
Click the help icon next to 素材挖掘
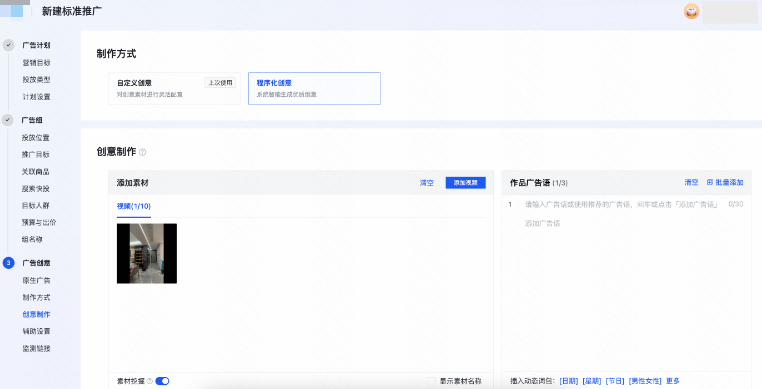coord(150,381)
